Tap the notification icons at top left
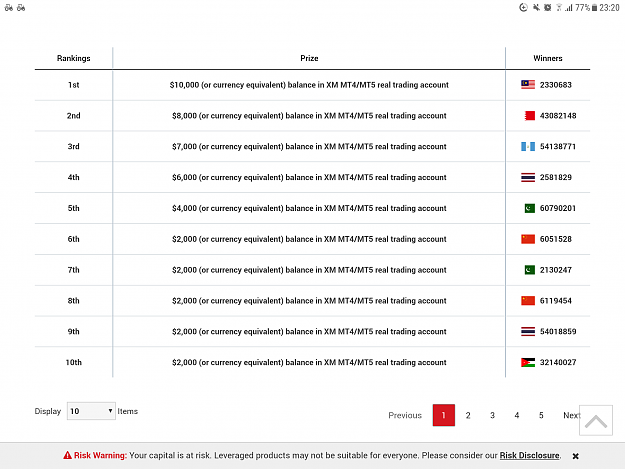625x469 pixels. 15,8
